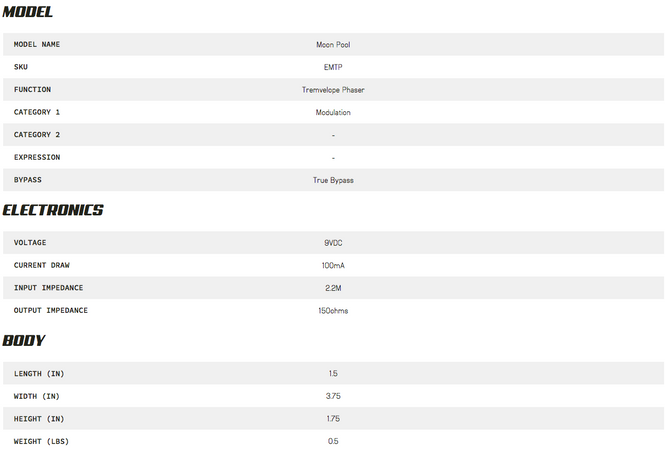Click the Modulation category value
The width and height of the screenshot is (665, 450).
pyautogui.click(x=333, y=112)
